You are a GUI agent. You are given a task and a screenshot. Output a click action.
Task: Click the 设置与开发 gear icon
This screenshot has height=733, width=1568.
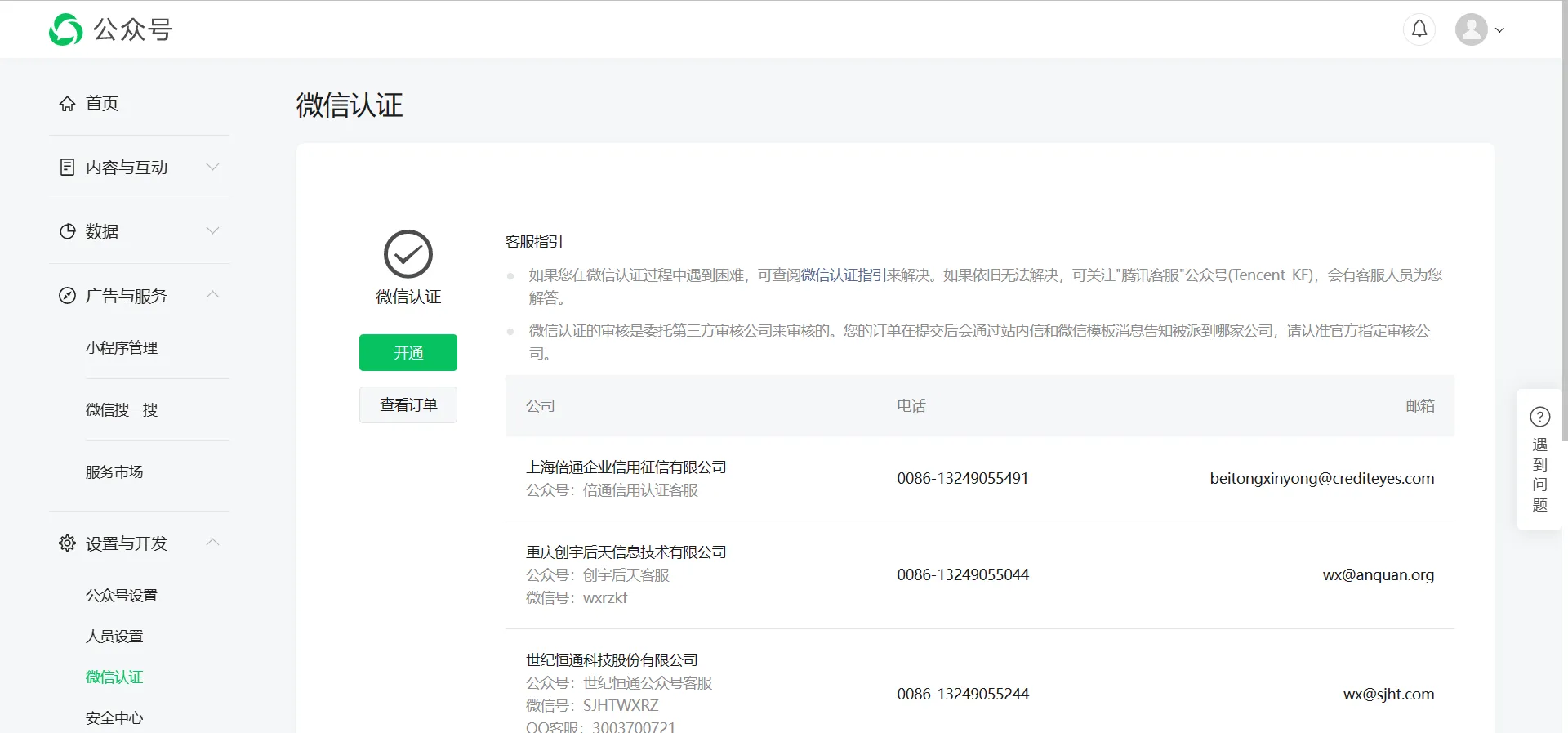coord(67,543)
